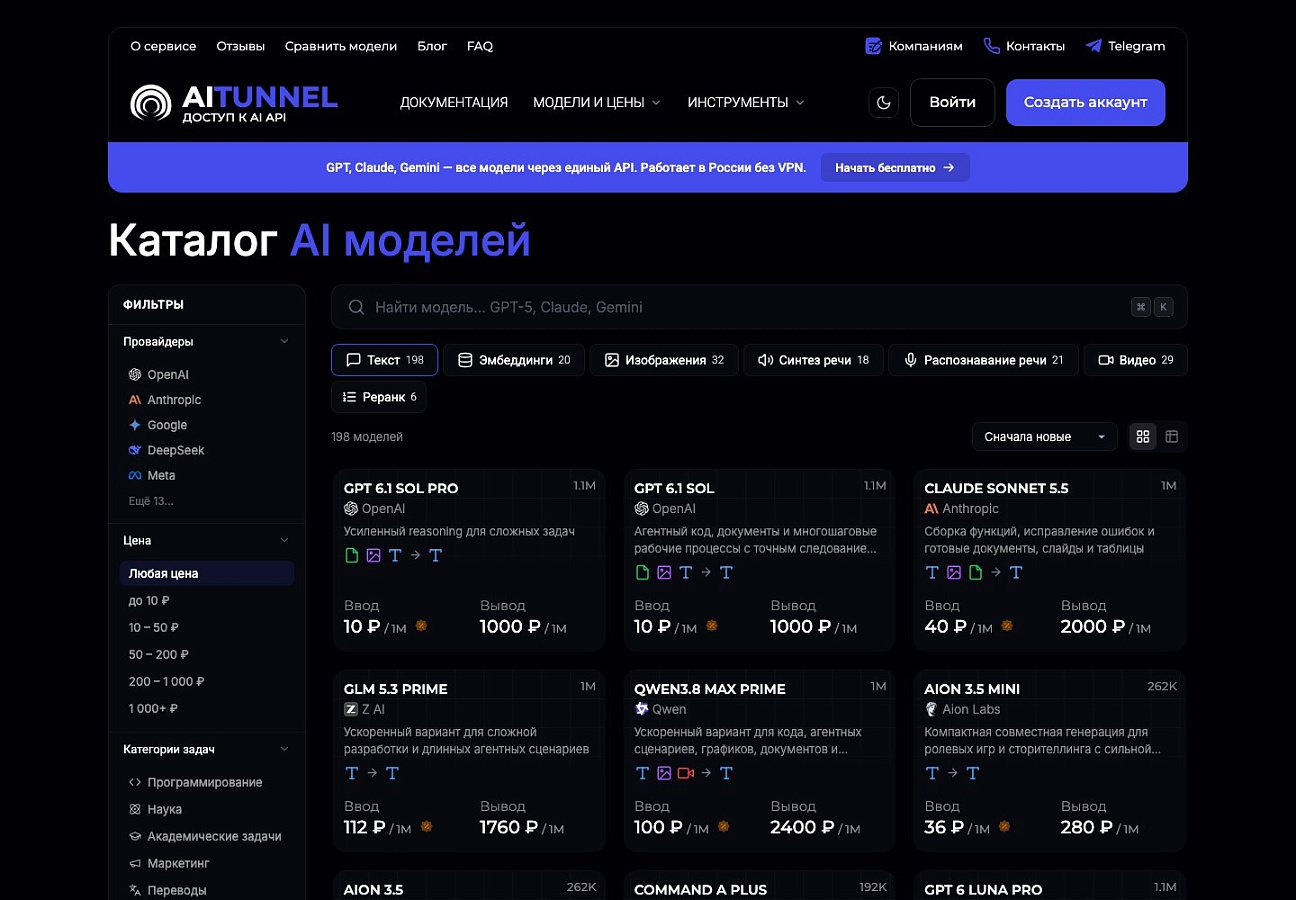Click the AITUNNEL logo
1296x900 pixels.
pos(234,102)
